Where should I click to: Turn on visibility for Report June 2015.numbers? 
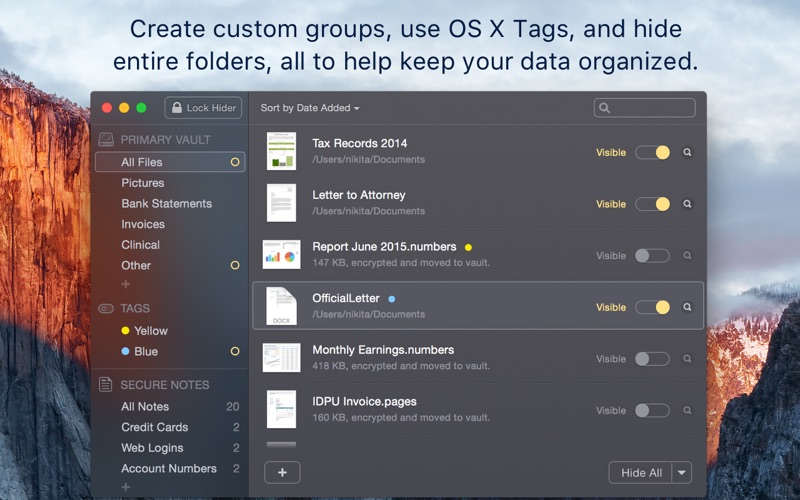tap(652, 256)
